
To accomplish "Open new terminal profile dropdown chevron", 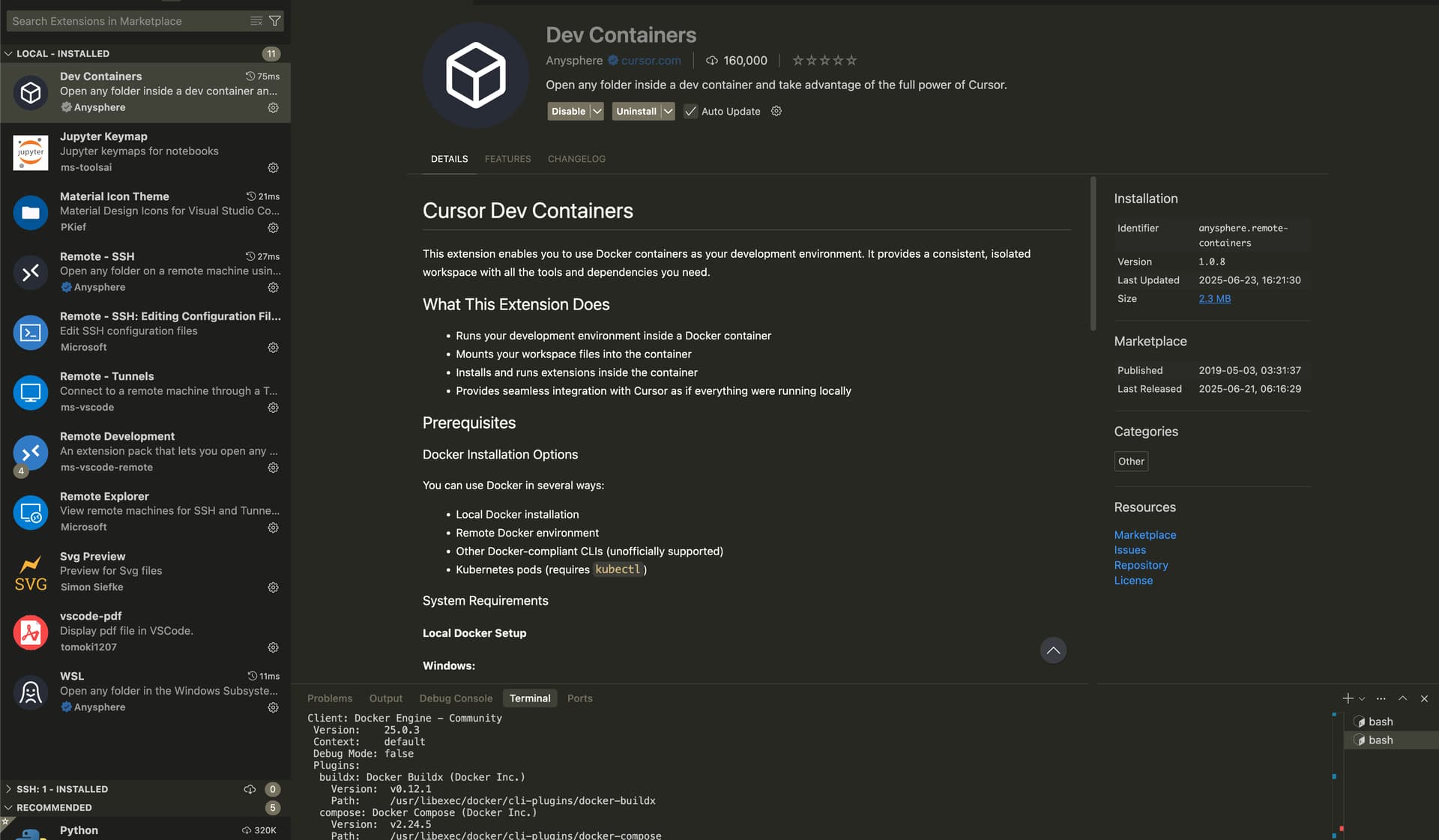I will click(1362, 698).
